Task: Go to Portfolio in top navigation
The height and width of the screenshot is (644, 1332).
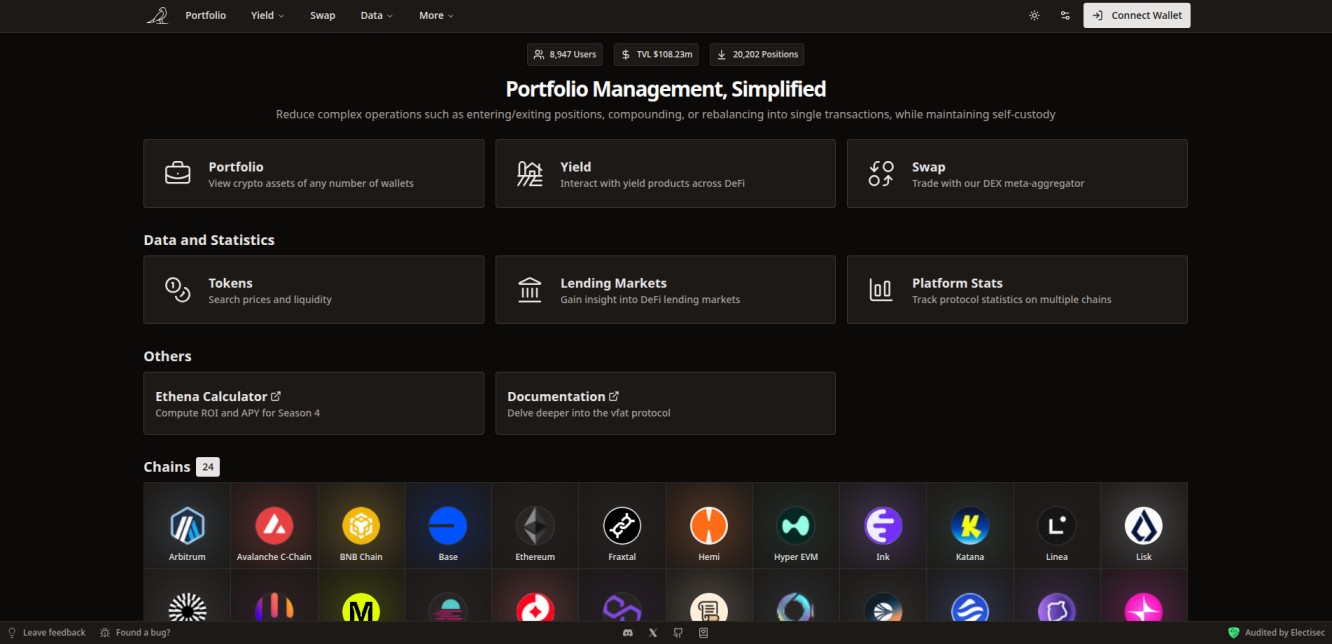Action: (x=205, y=15)
